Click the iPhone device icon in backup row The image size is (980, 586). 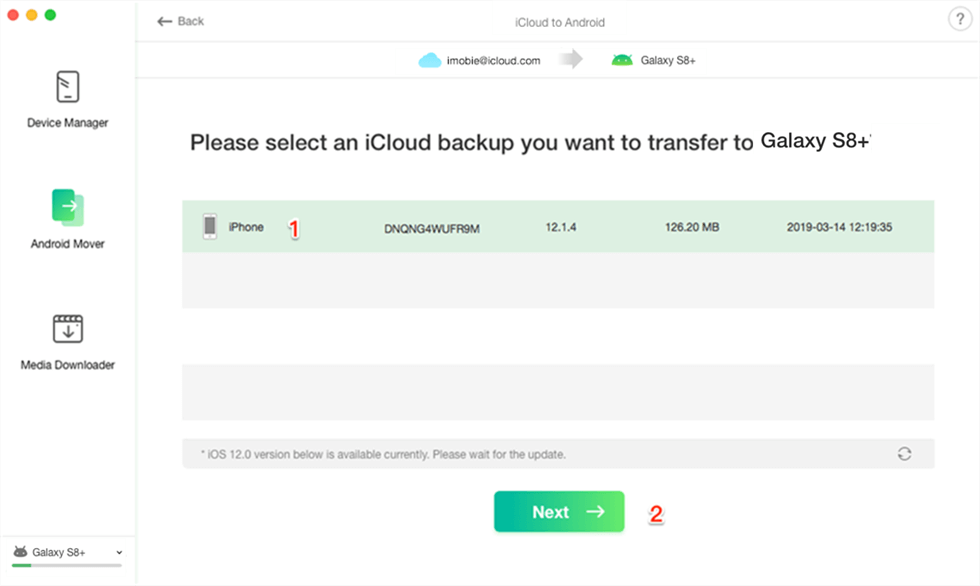coord(210,227)
